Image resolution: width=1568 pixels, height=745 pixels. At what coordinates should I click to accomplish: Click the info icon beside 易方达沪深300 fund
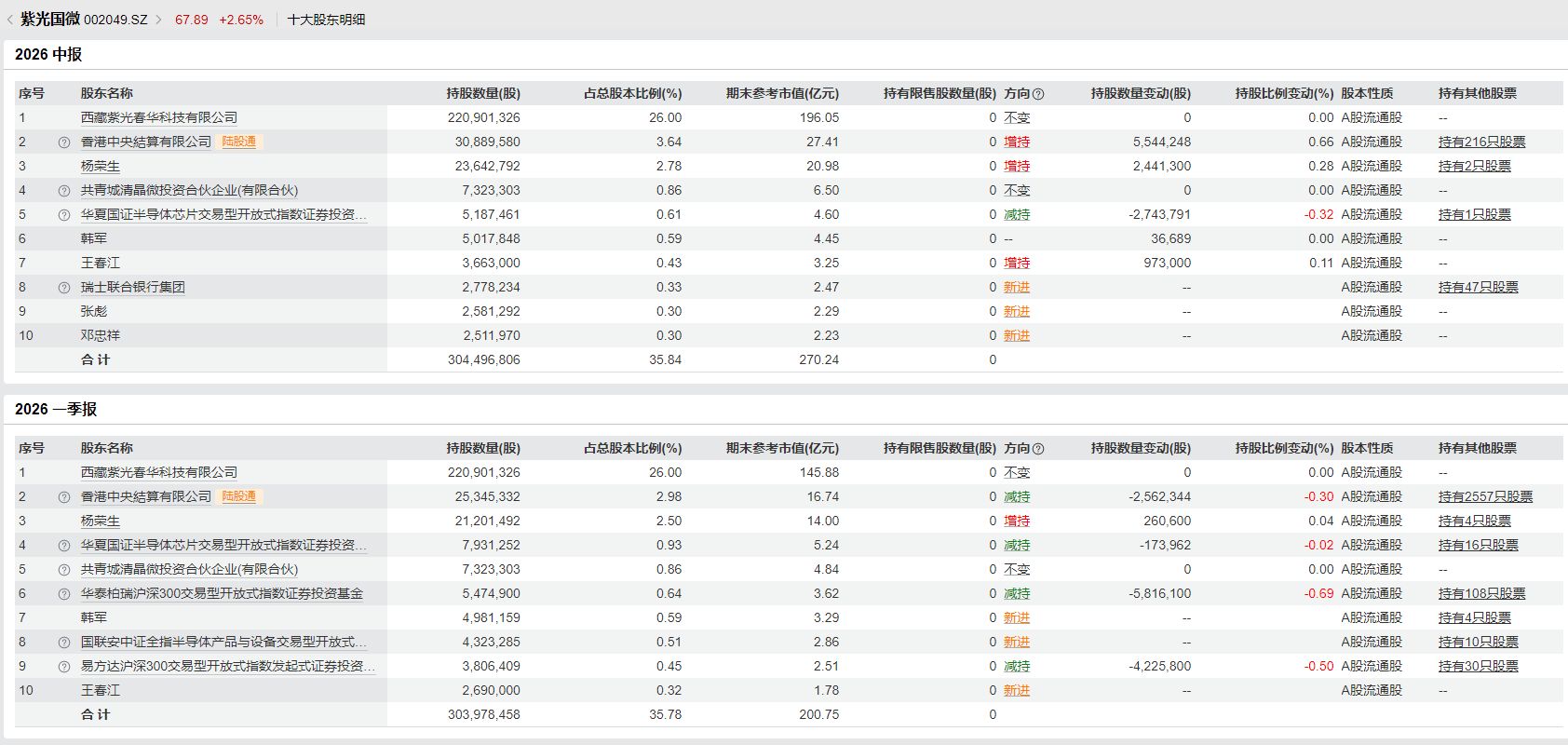point(64,667)
